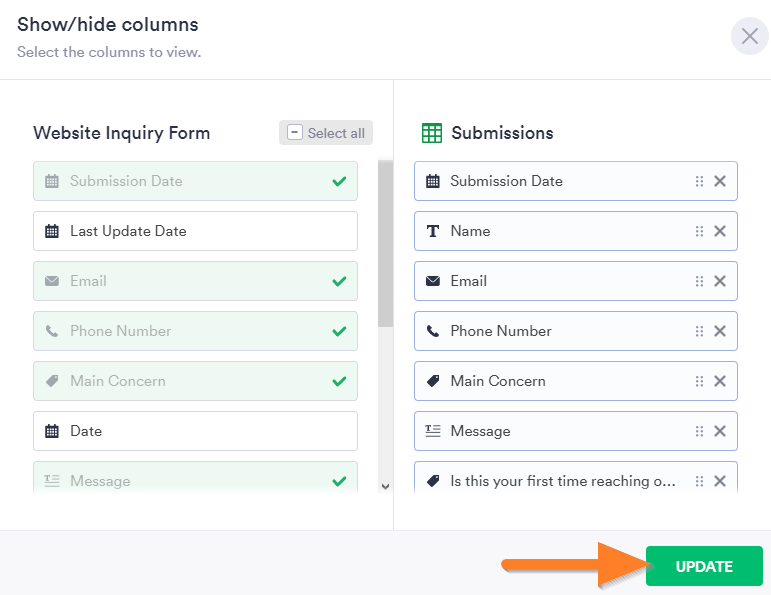Image resolution: width=771 pixels, height=595 pixels.
Task: Toggle the Select all checkbox
Action: [x=295, y=133]
